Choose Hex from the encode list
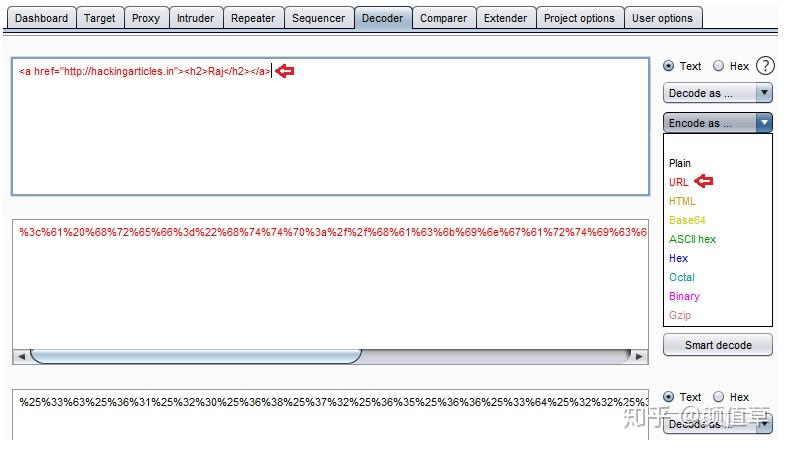The width and height of the screenshot is (790, 449). click(x=678, y=258)
